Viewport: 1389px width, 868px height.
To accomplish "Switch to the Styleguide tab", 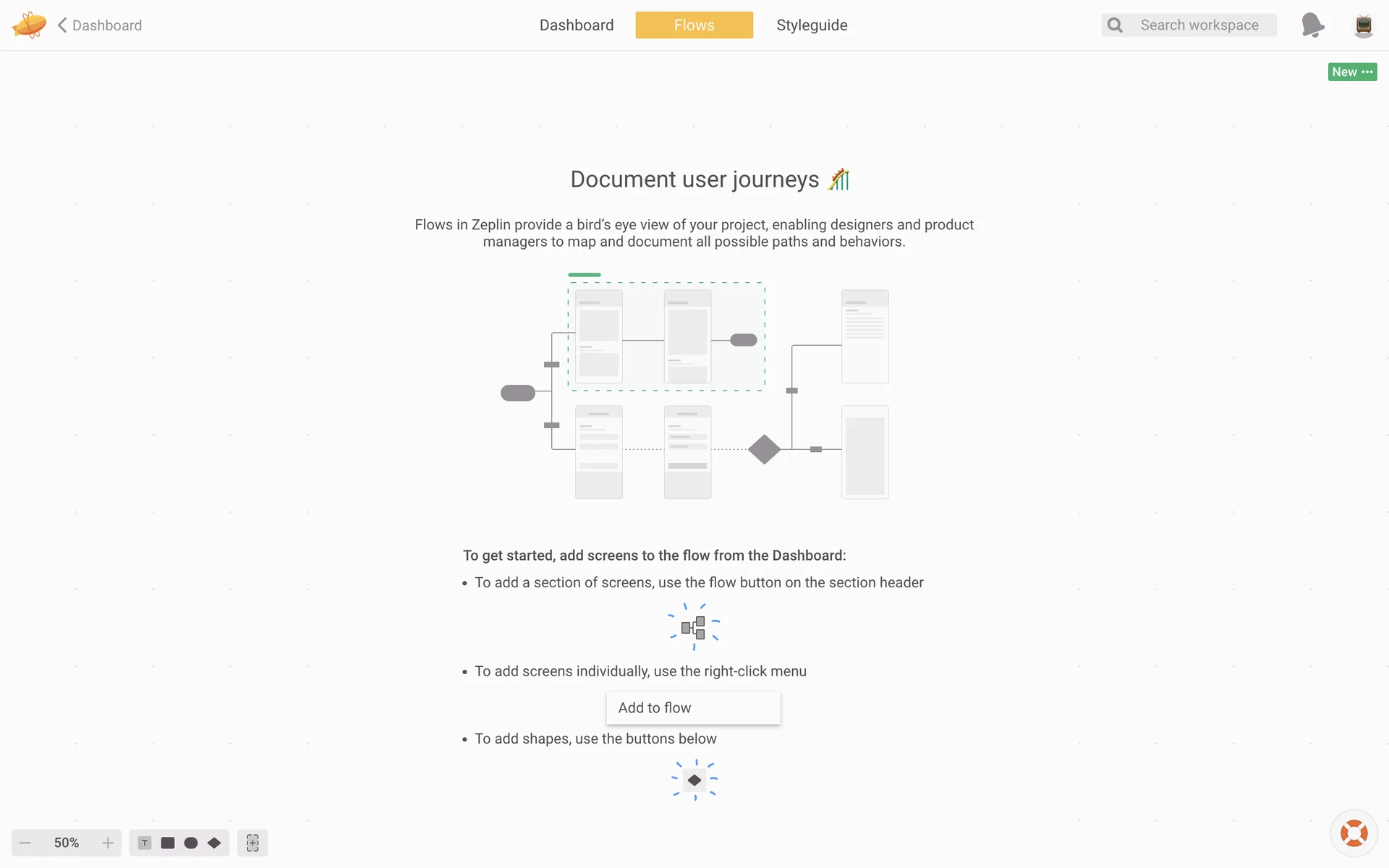I will 812,25.
